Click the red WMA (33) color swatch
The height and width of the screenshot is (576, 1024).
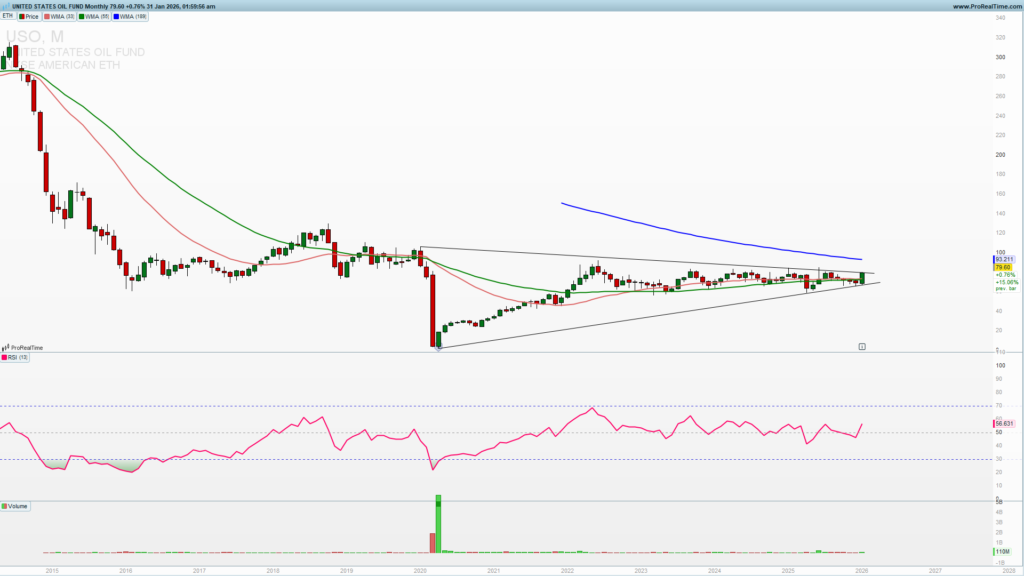point(47,16)
